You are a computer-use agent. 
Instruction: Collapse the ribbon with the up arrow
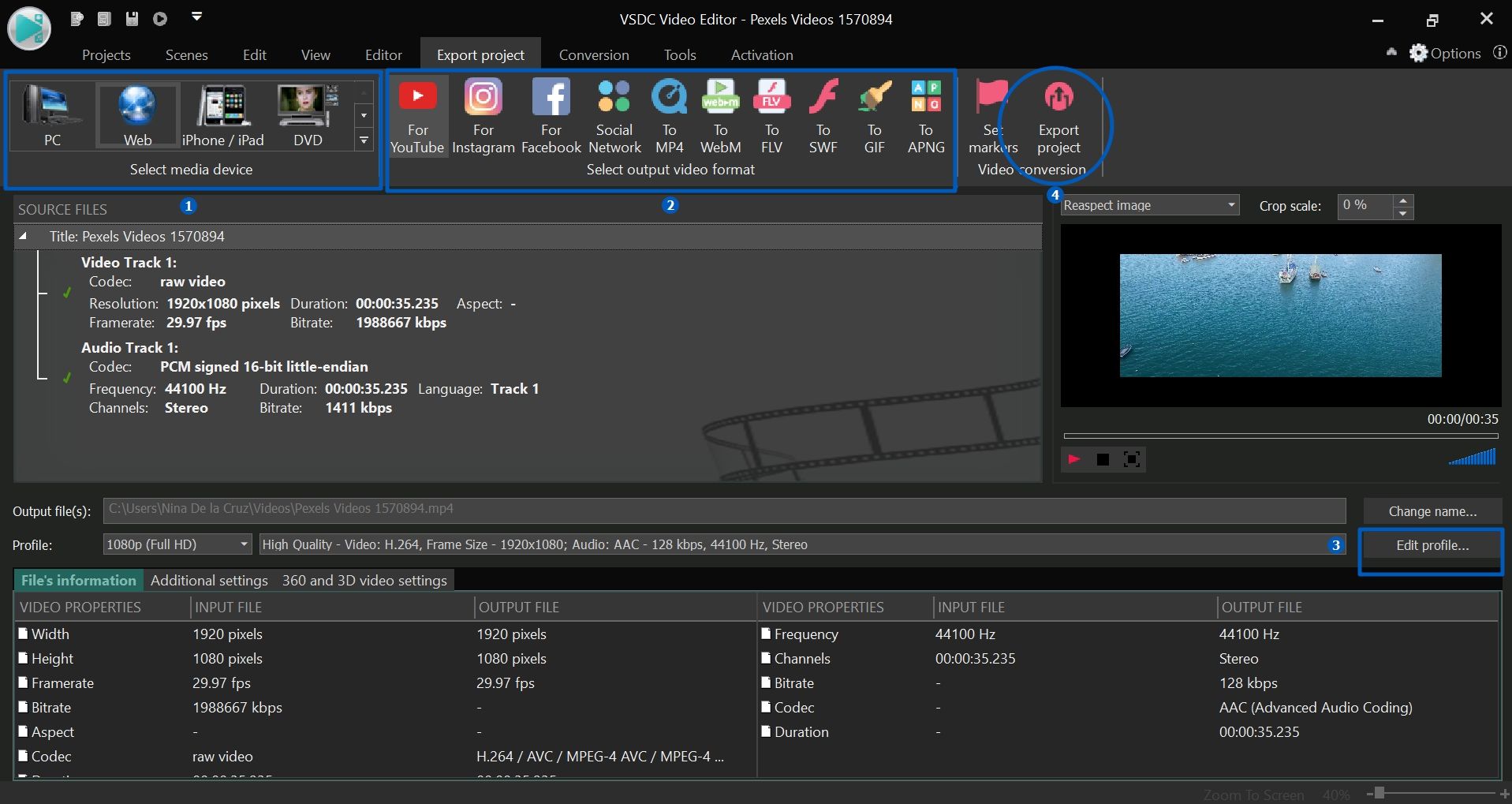click(x=1391, y=52)
